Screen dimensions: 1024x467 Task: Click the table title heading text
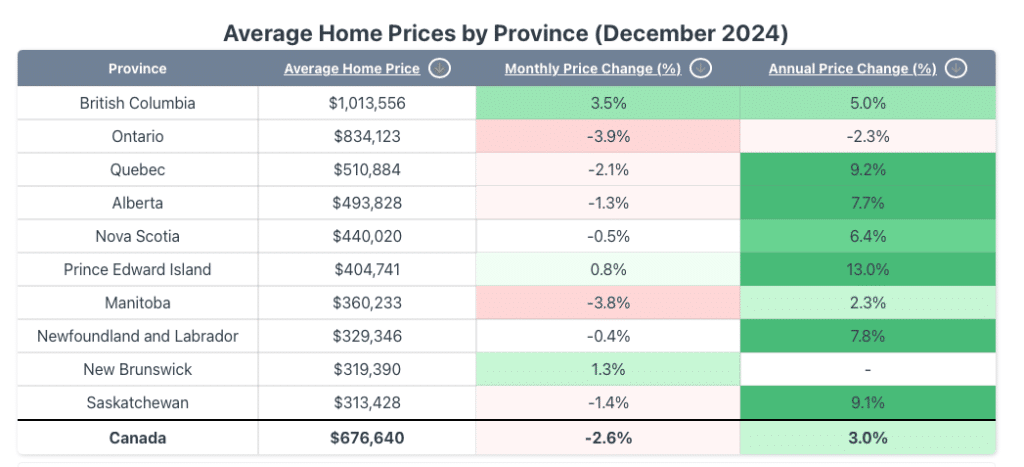[x=506, y=33]
